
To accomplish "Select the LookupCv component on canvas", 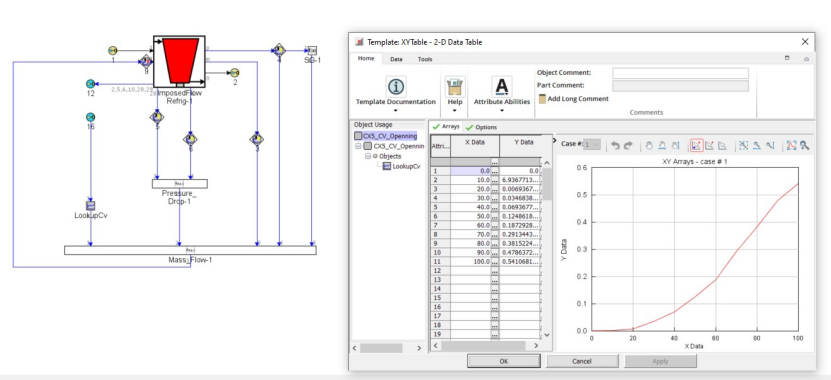I will (91, 206).
